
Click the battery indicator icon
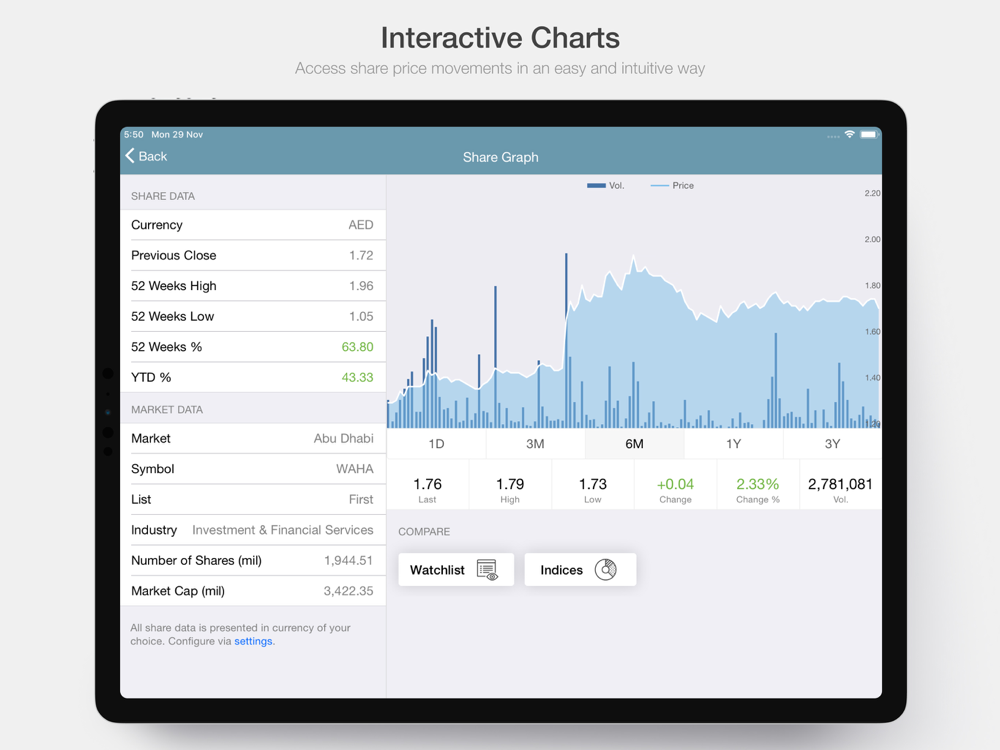coord(869,135)
